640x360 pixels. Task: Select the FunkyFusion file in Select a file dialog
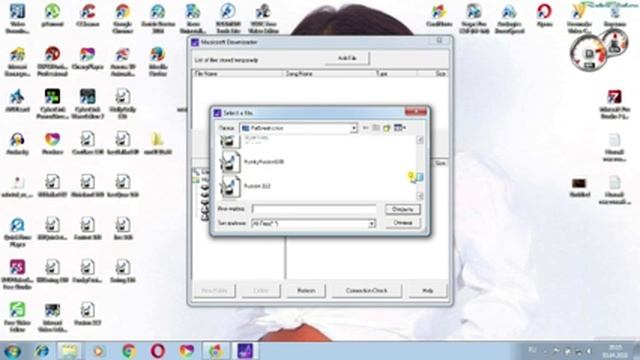pos(252,162)
